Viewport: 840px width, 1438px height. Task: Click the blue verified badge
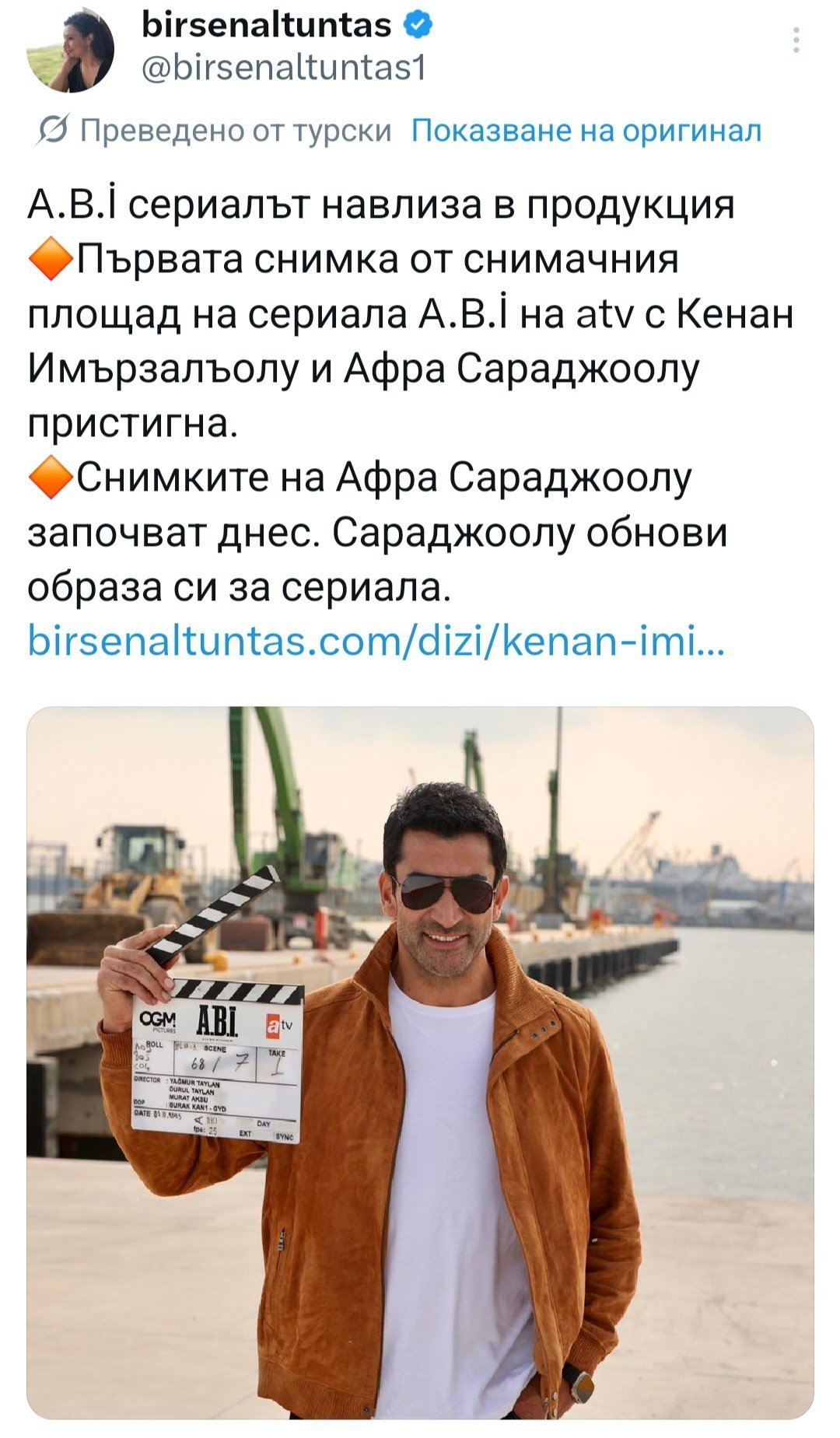click(418, 26)
